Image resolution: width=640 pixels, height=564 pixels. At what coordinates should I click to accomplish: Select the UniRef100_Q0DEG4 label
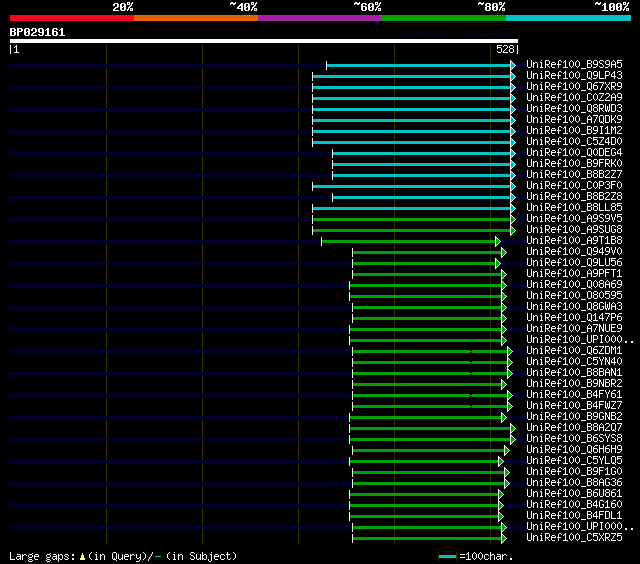click(x=574, y=153)
